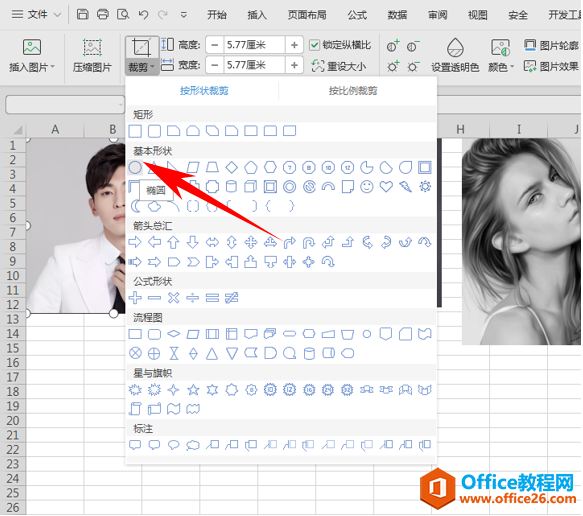Screen dimensions: 583x516
Task: Select the smiley face crop shape
Action: tap(367, 186)
